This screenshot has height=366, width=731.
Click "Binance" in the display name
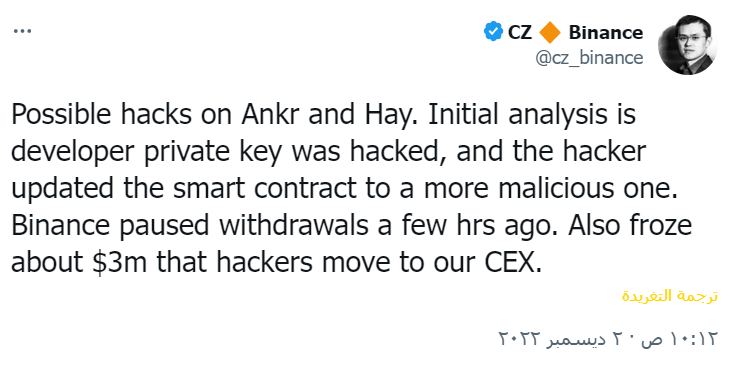(606, 32)
